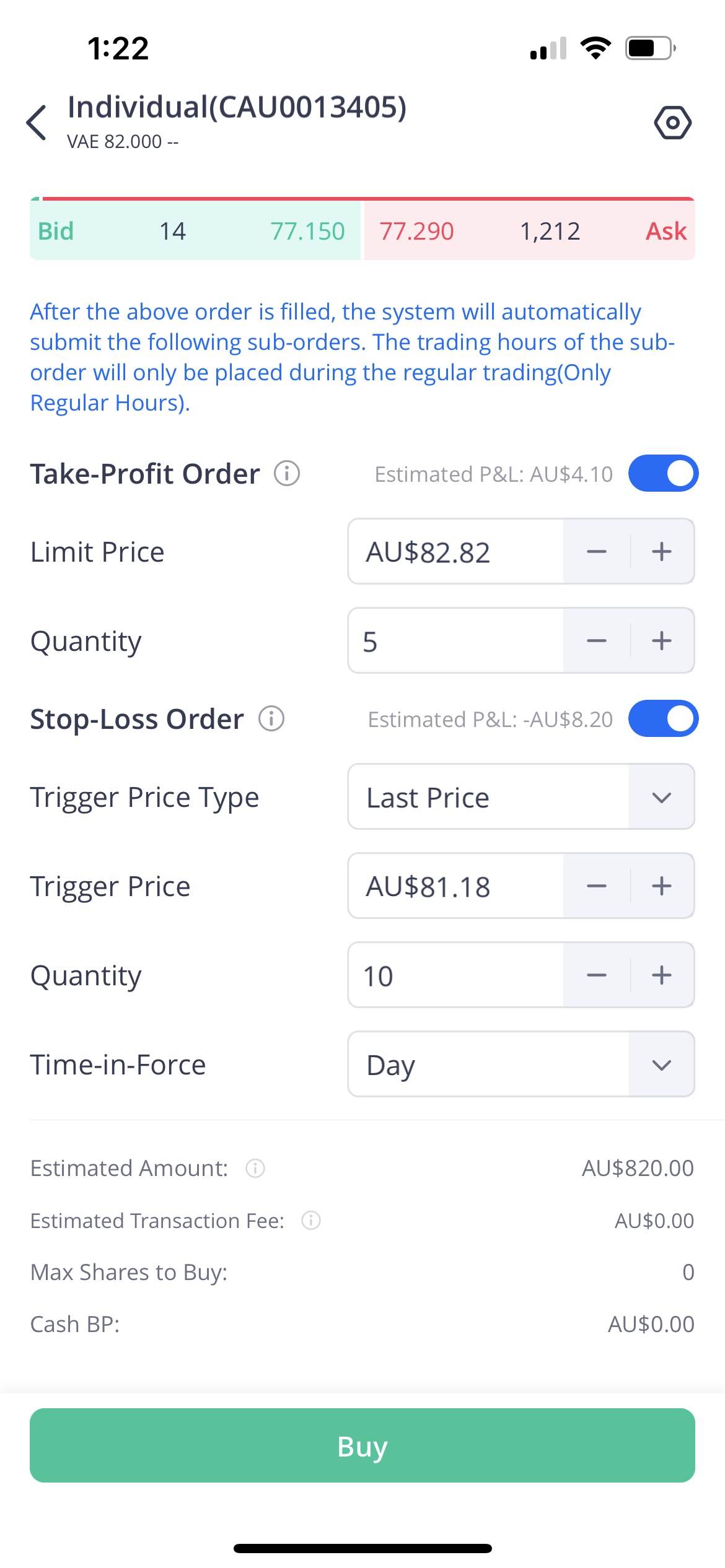Disable the Take-Profit Order toggle
The width and height of the screenshot is (725, 1568).
[663, 474]
